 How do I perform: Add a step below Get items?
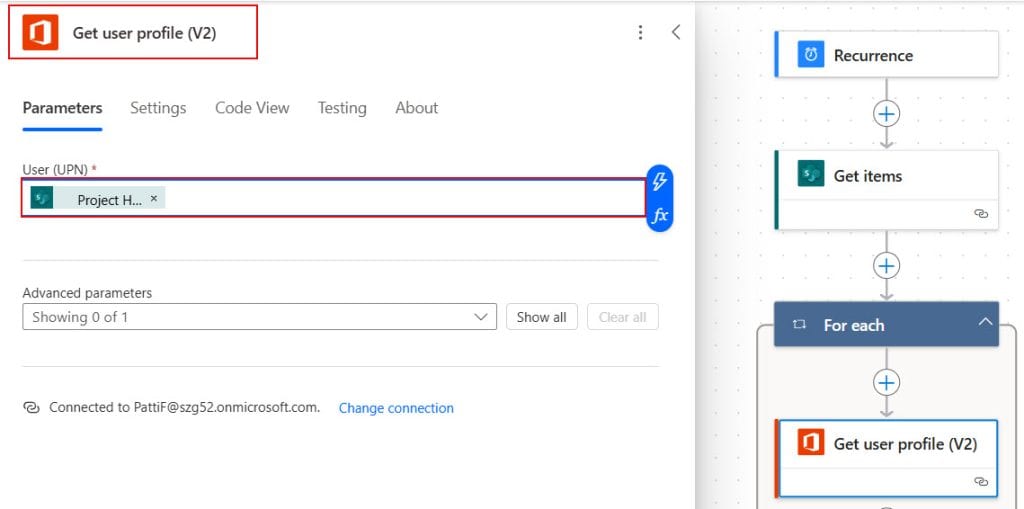click(886, 266)
